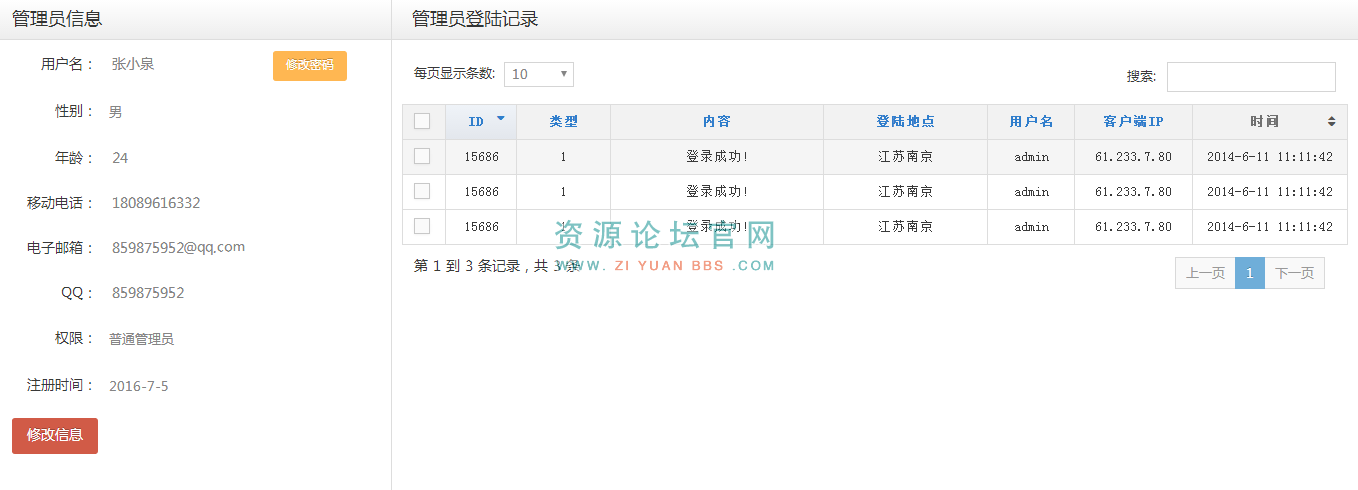Click the age value 24
This screenshot has height=490, width=1358.
pyautogui.click(x=120, y=158)
